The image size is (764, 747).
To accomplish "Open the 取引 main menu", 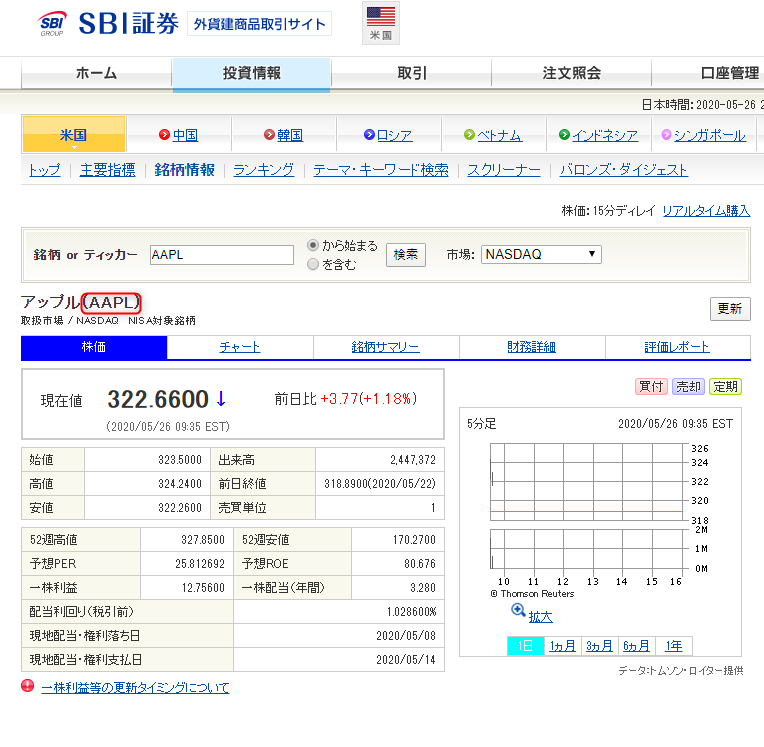I will (412, 73).
